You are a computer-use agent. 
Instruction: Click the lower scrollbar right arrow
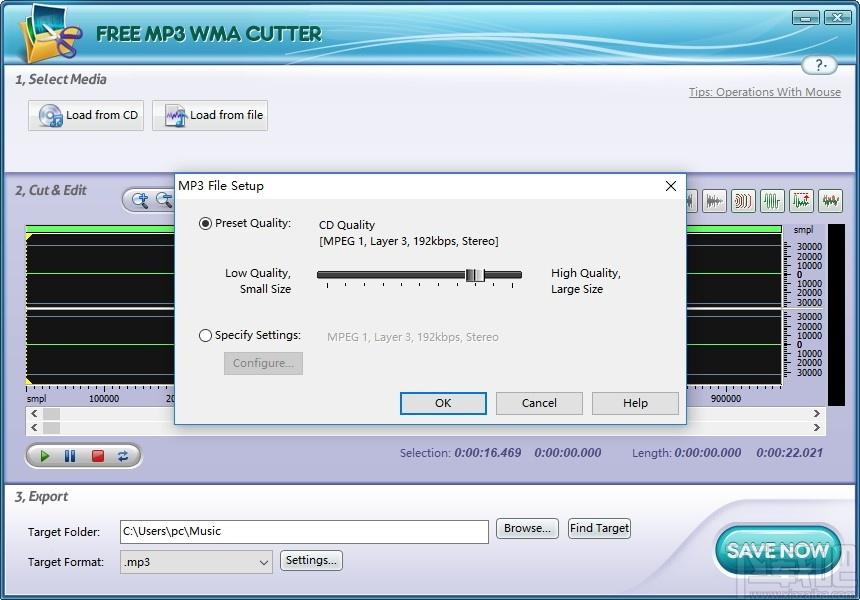coord(817,427)
